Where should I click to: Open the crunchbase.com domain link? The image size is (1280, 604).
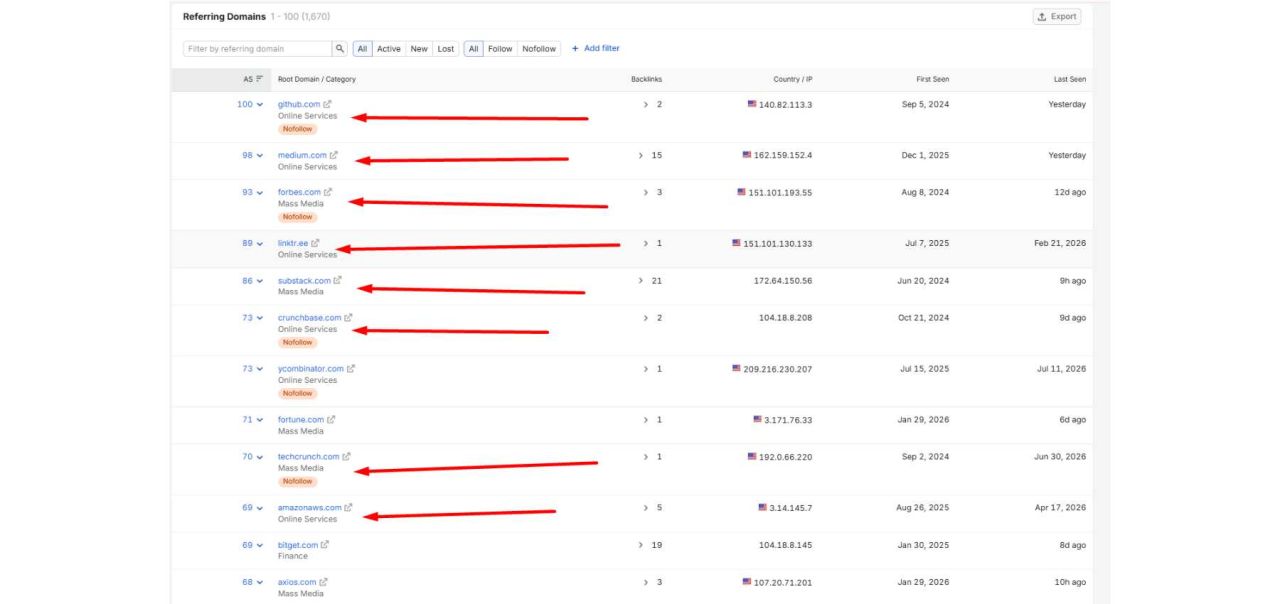(x=310, y=318)
